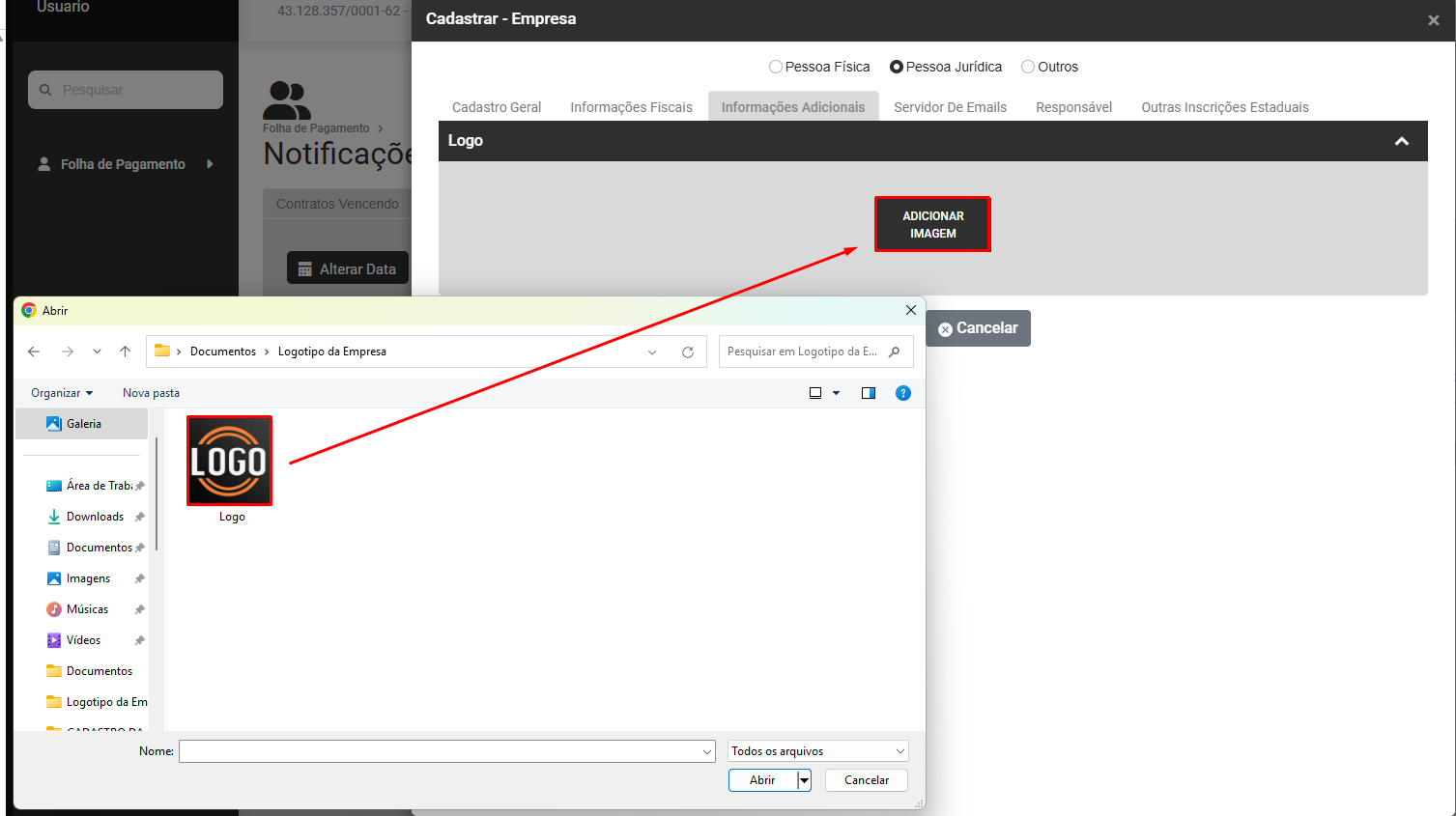Select the Logo image file thumbnail
This screenshot has width=1456, height=816.
[230, 461]
